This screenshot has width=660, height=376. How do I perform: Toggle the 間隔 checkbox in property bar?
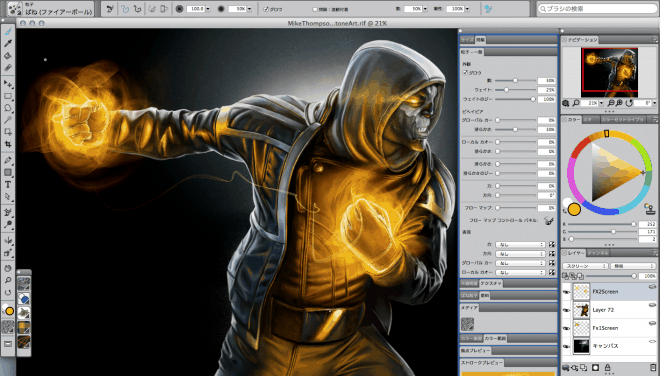pyautogui.click(x=314, y=9)
